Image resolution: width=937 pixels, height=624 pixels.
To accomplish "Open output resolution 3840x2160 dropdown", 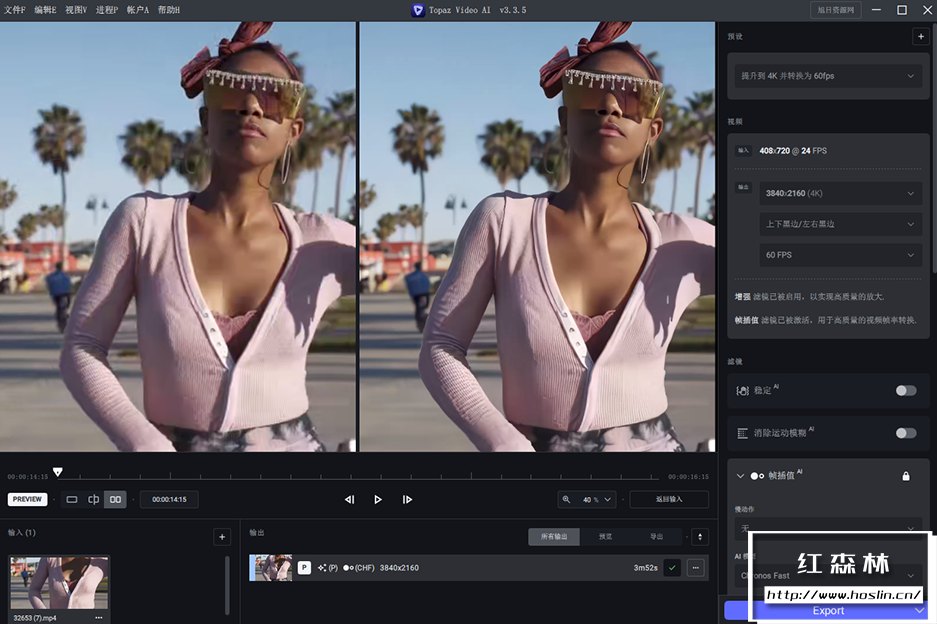I will coord(840,193).
